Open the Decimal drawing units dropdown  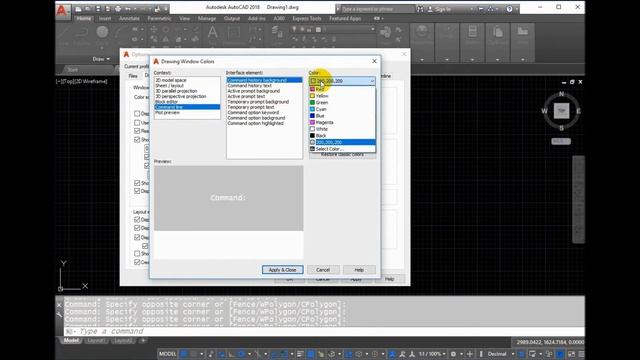click(x=500, y=354)
